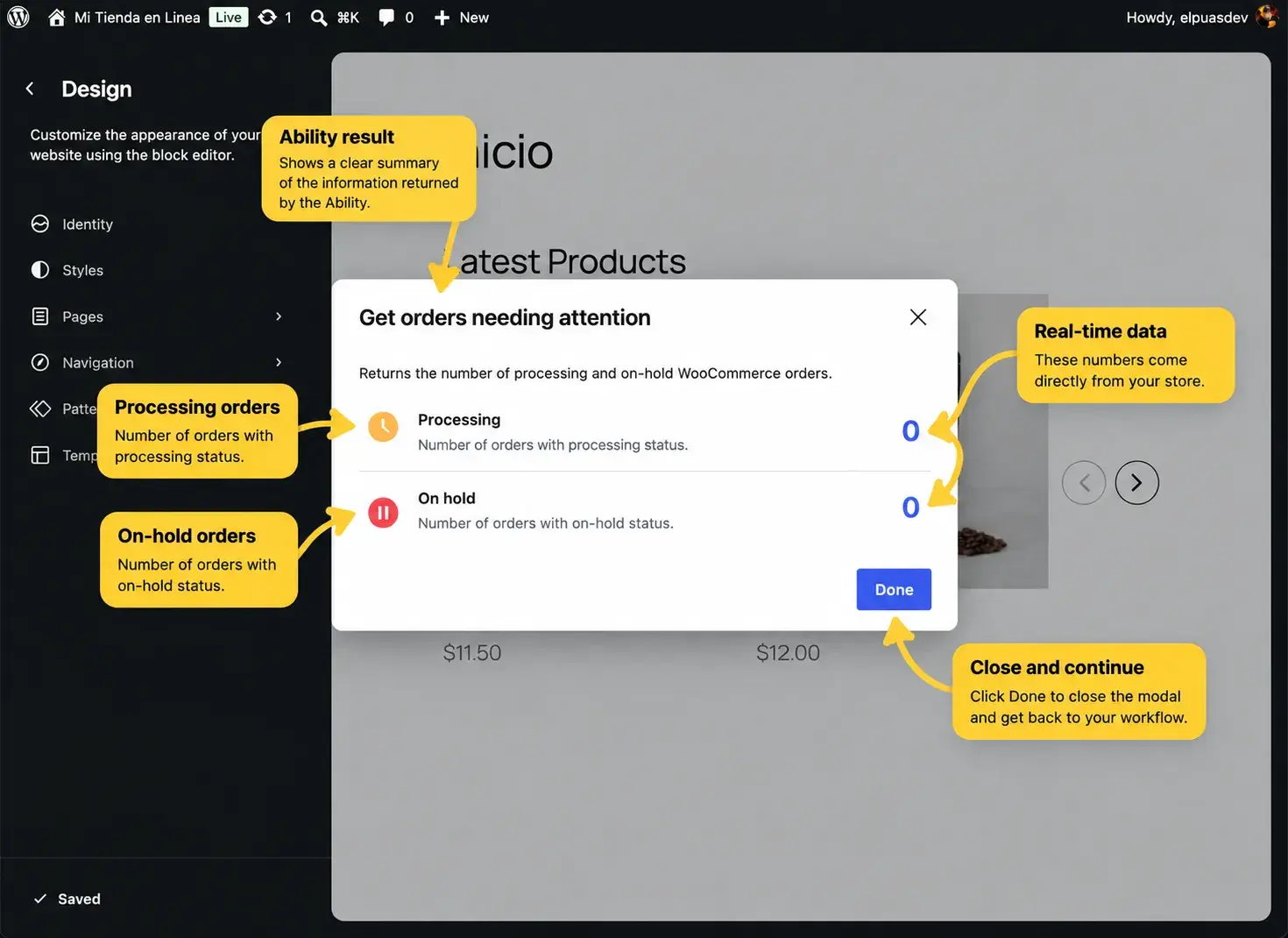
Task: Click the Saved status indicator
Action: (x=67, y=899)
